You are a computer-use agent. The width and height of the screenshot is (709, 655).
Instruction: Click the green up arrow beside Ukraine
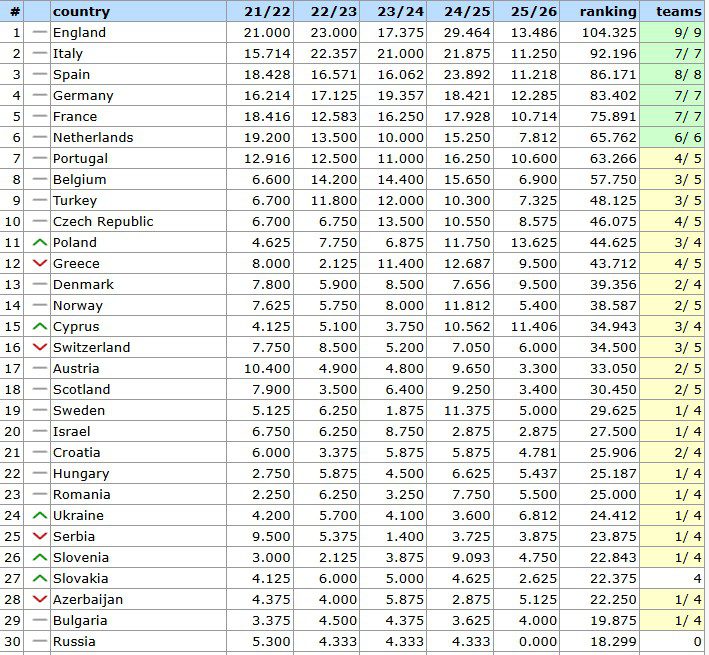(x=39, y=515)
